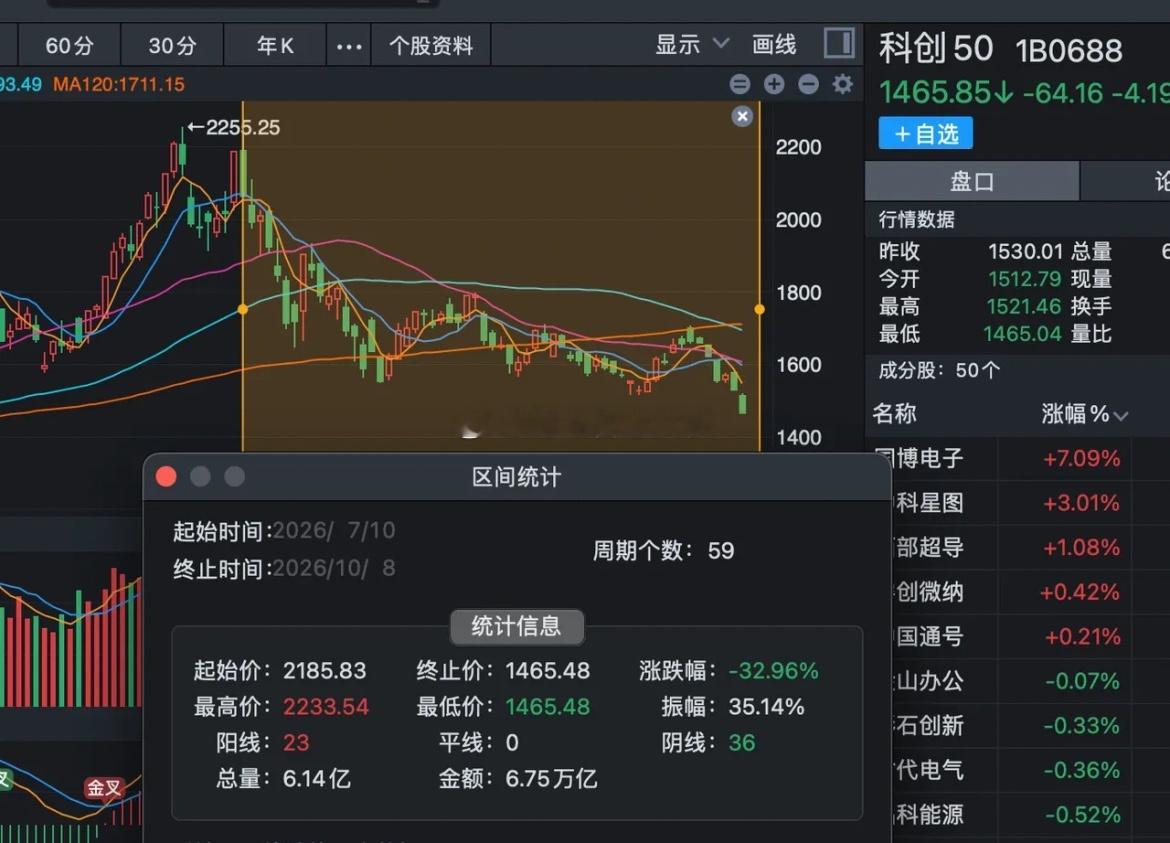Click the 涨跌幅 value -32.96%

coord(774,671)
